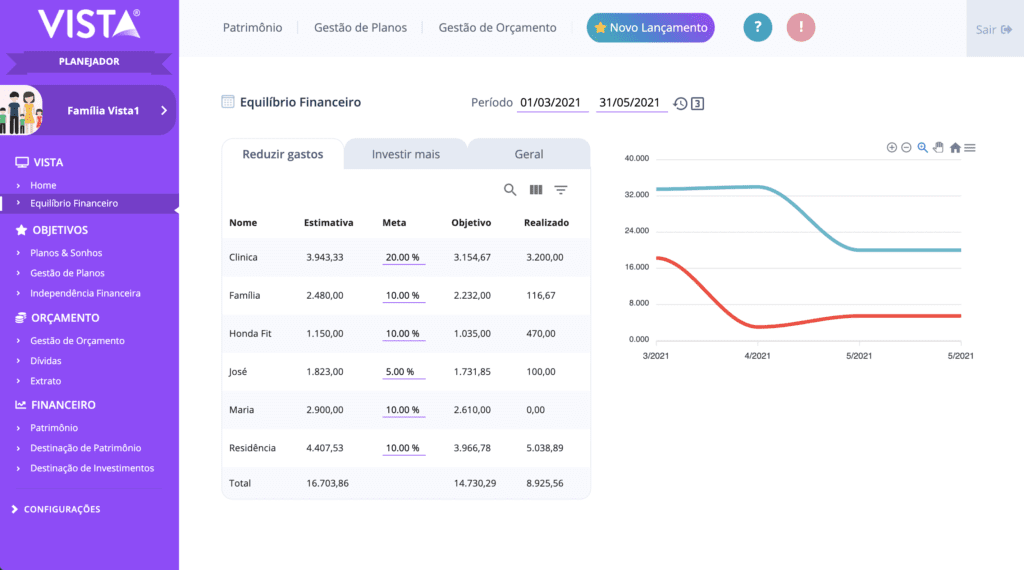Expand the Configurações sidebar section
Image resolution: width=1024 pixels, height=570 pixels.
click(x=62, y=509)
